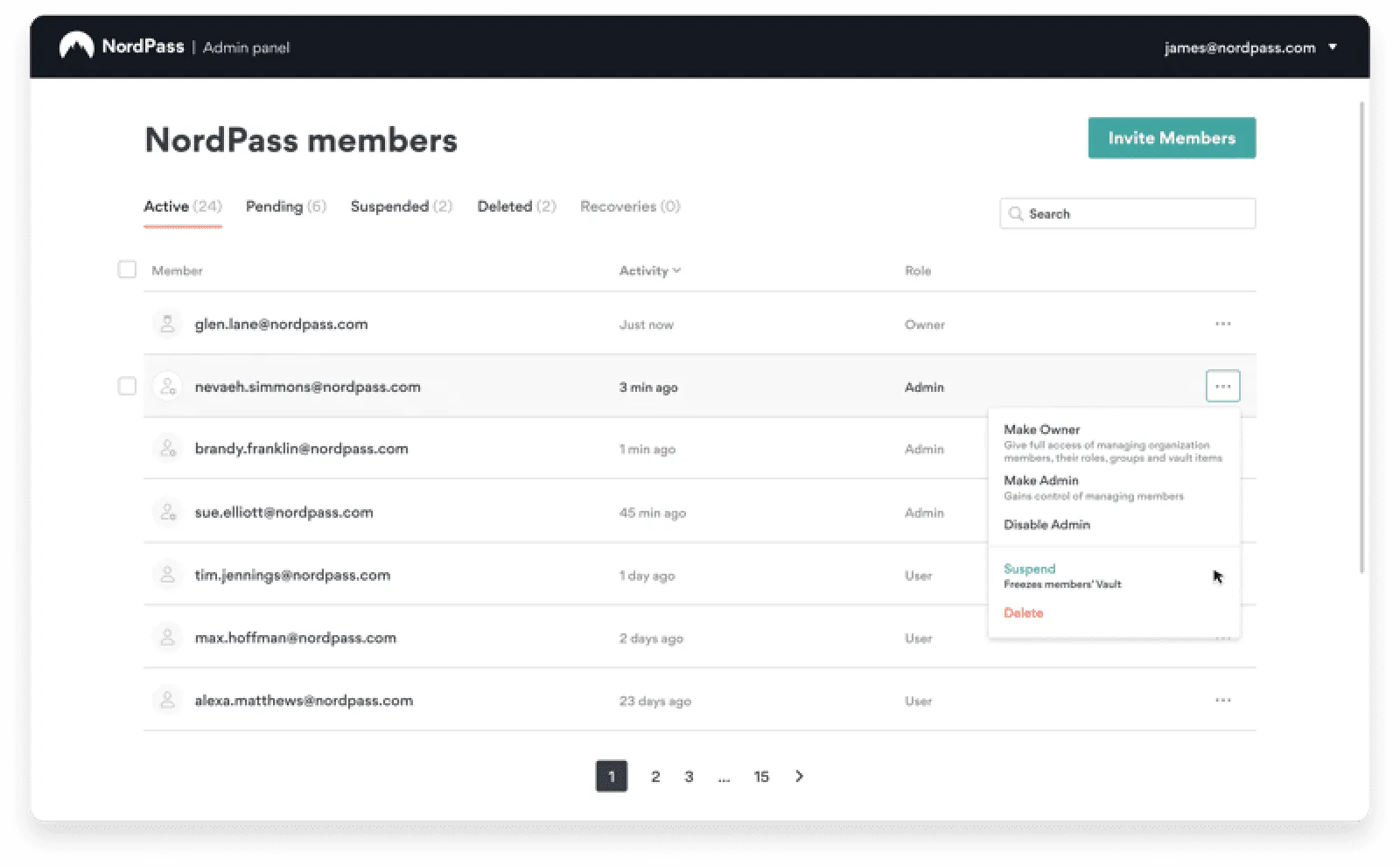This screenshot has width=1400, height=866.
Task: Toggle the select-all members checkbox
Action: [127, 269]
